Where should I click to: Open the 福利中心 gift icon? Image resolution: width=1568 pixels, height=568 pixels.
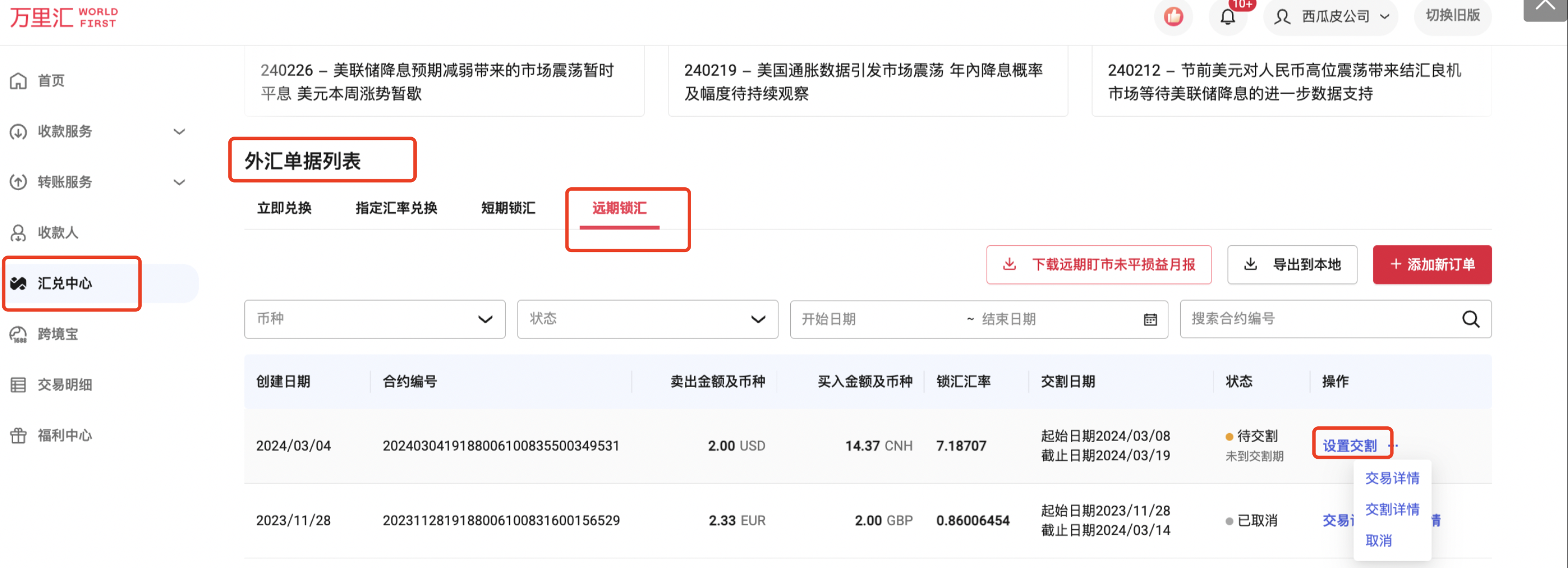[18, 435]
